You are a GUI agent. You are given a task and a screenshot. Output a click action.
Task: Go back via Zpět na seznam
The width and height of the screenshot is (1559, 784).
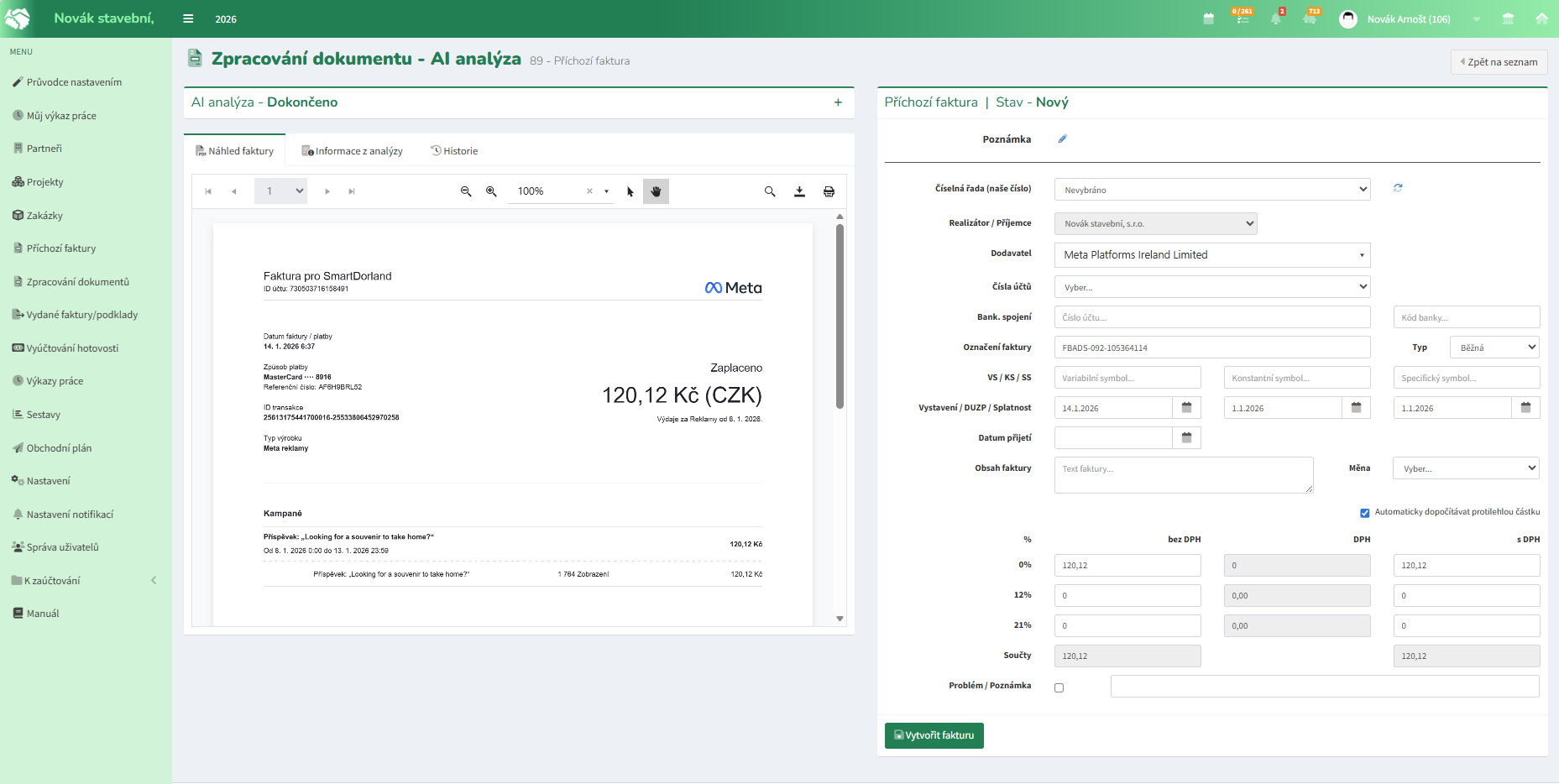pyautogui.click(x=1499, y=62)
